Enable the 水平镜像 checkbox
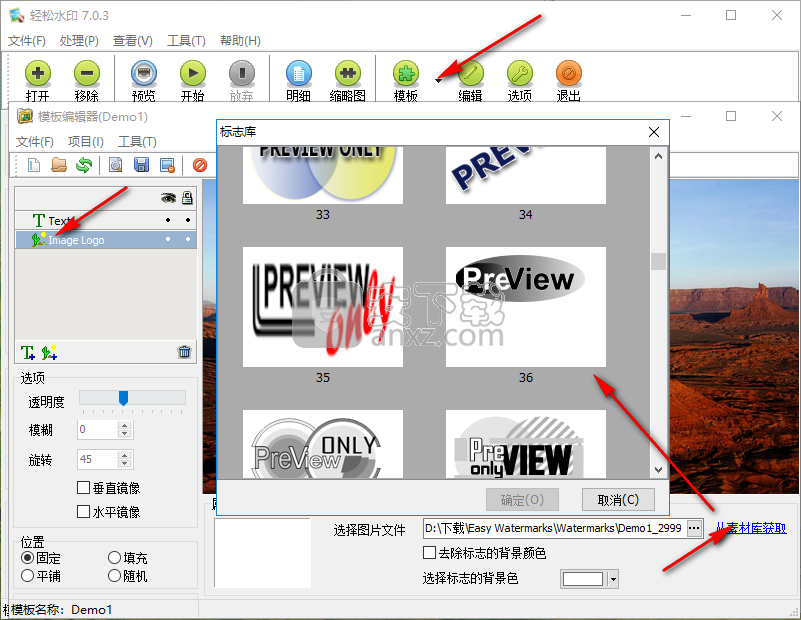Viewport: 801px width, 620px height. click(83, 511)
